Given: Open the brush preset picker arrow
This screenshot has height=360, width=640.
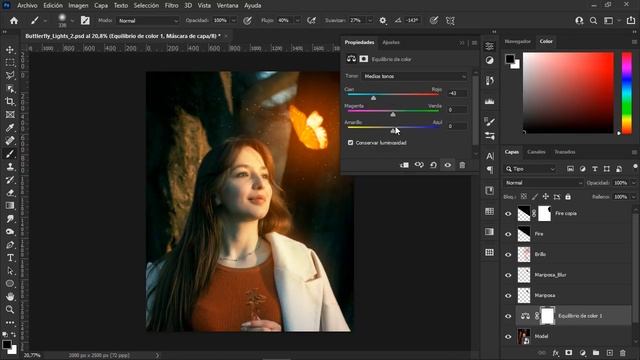Looking at the screenshot, I should coord(72,20).
